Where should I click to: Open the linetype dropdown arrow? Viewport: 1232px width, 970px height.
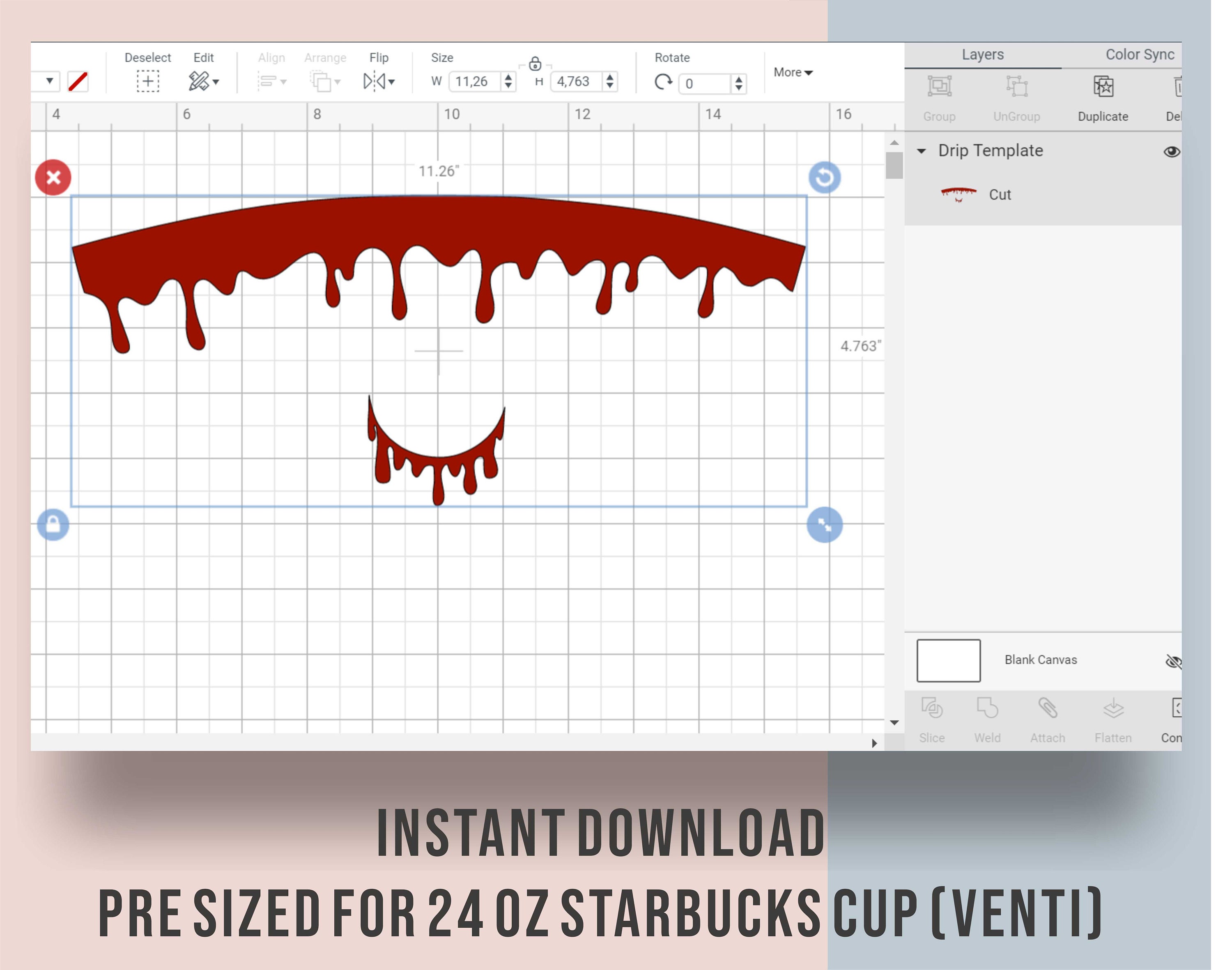pyautogui.click(x=49, y=80)
